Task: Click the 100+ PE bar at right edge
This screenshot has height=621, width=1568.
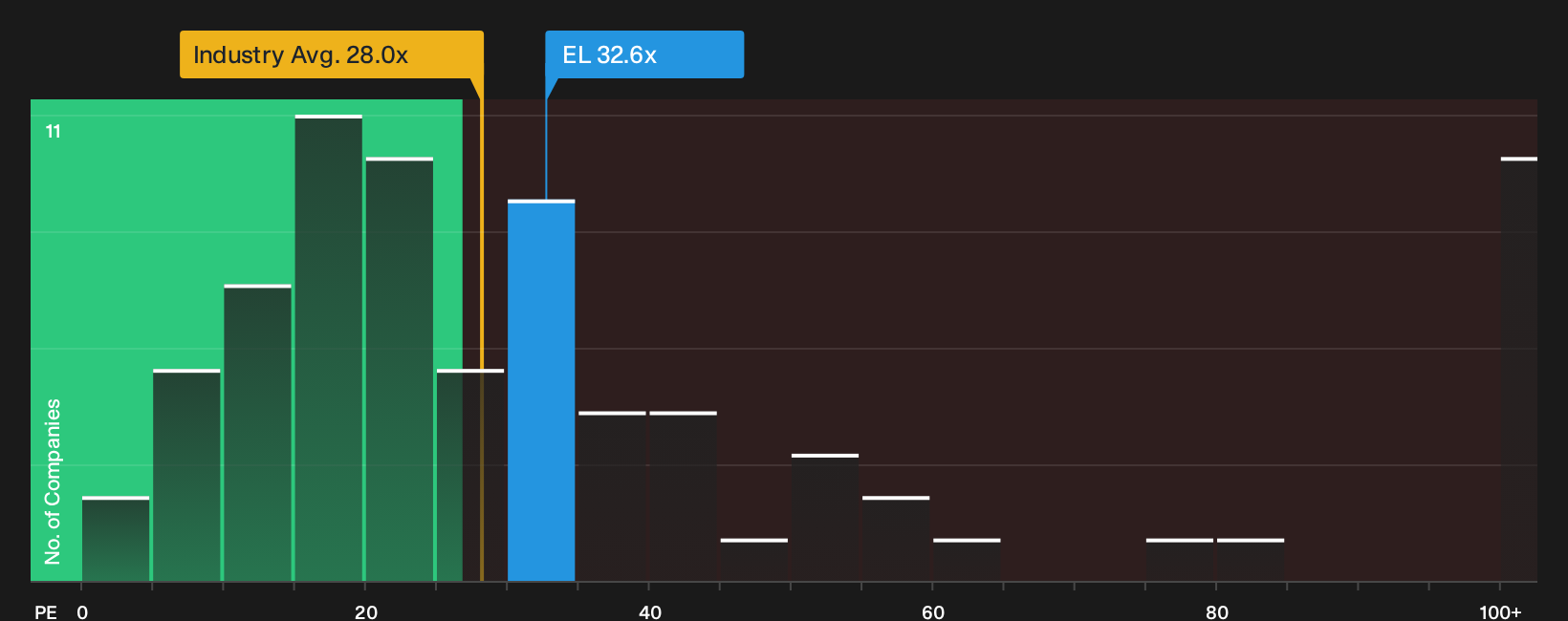Action: (1519, 370)
